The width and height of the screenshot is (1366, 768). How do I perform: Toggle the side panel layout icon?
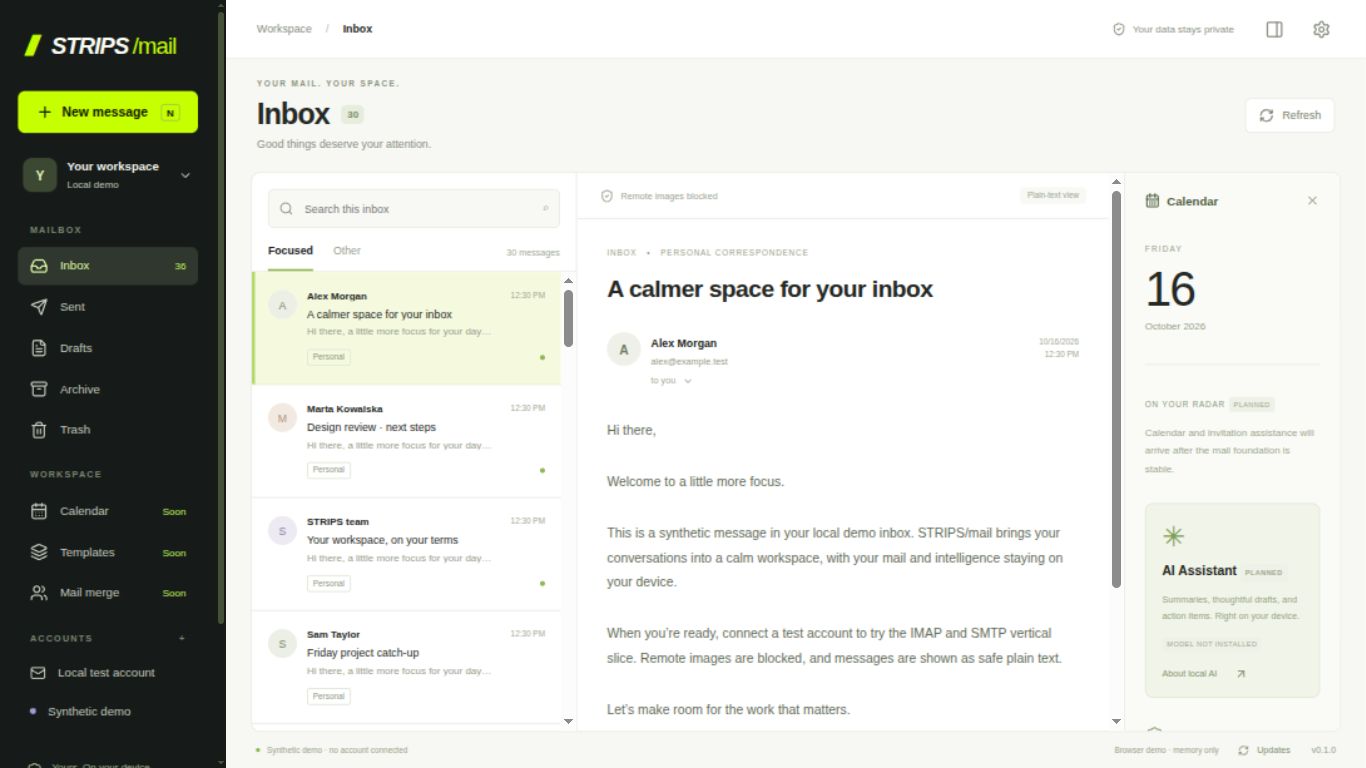1274,29
